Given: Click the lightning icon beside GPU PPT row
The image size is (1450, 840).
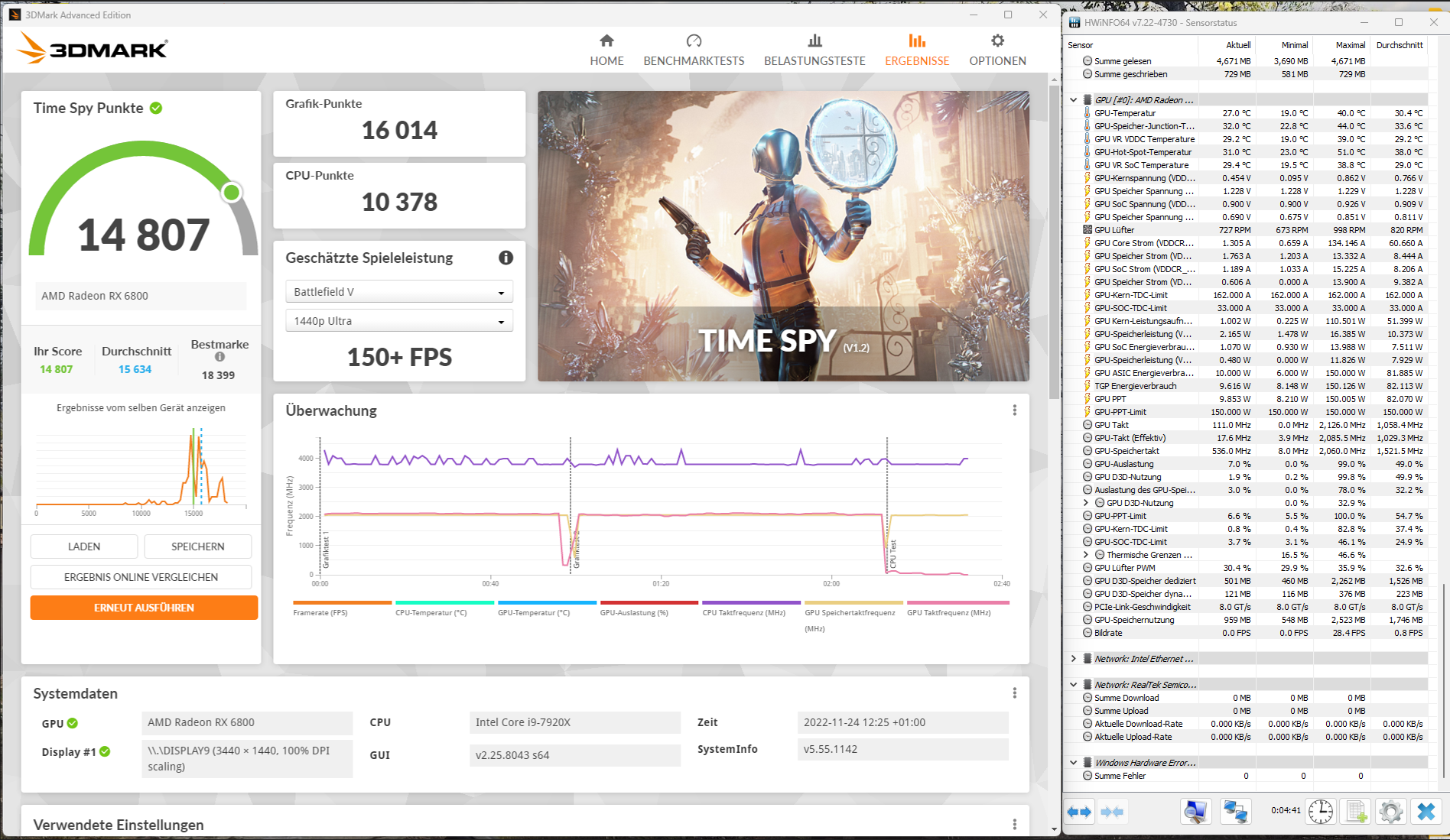Looking at the screenshot, I should (x=1087, y=399).
